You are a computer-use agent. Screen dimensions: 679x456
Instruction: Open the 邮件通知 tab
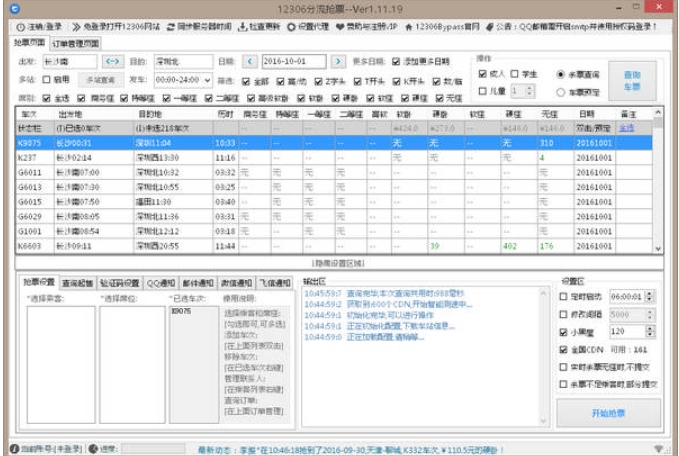[x=198, y=283]
